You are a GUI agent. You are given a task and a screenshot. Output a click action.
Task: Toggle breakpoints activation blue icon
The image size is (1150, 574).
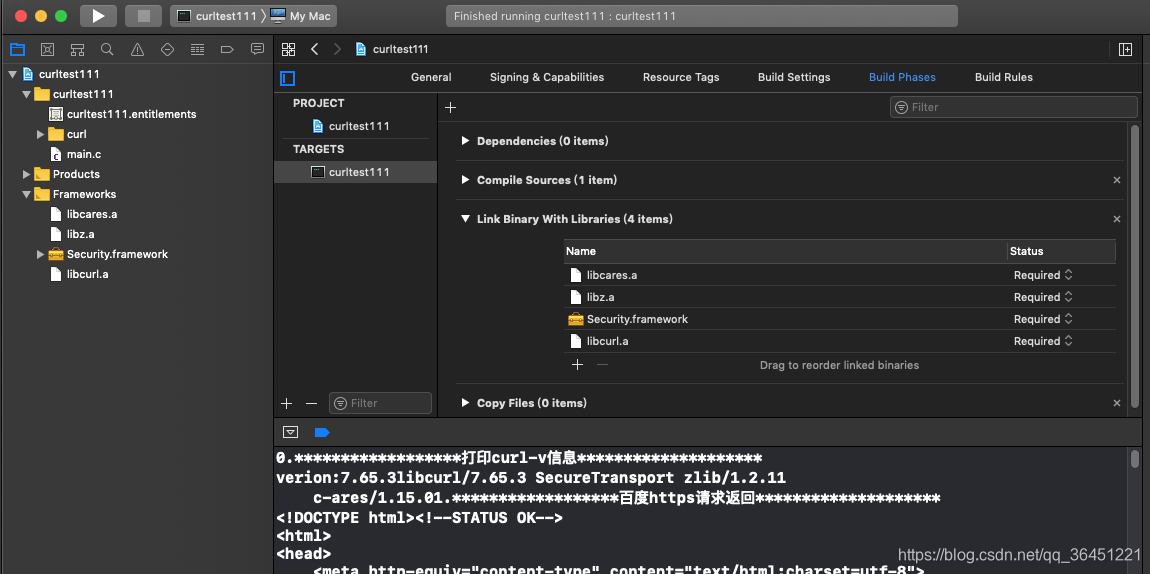click(321, 432)
